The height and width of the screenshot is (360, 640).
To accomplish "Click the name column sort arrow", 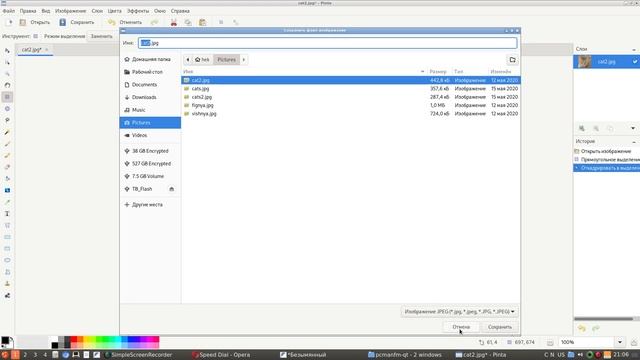I will tap(422, 72).
